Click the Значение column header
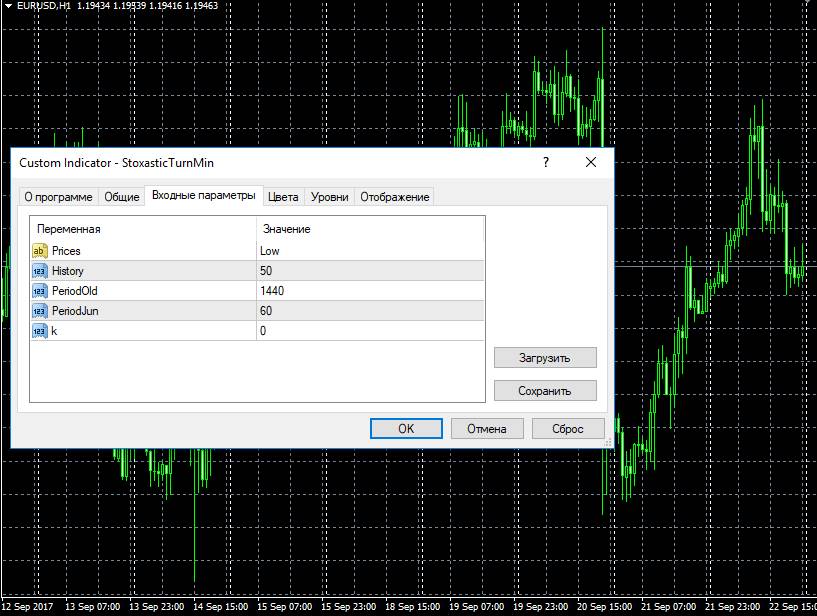The height and width of the screenshot is (616, 817). pyautogui.click(x=370, y=229)
